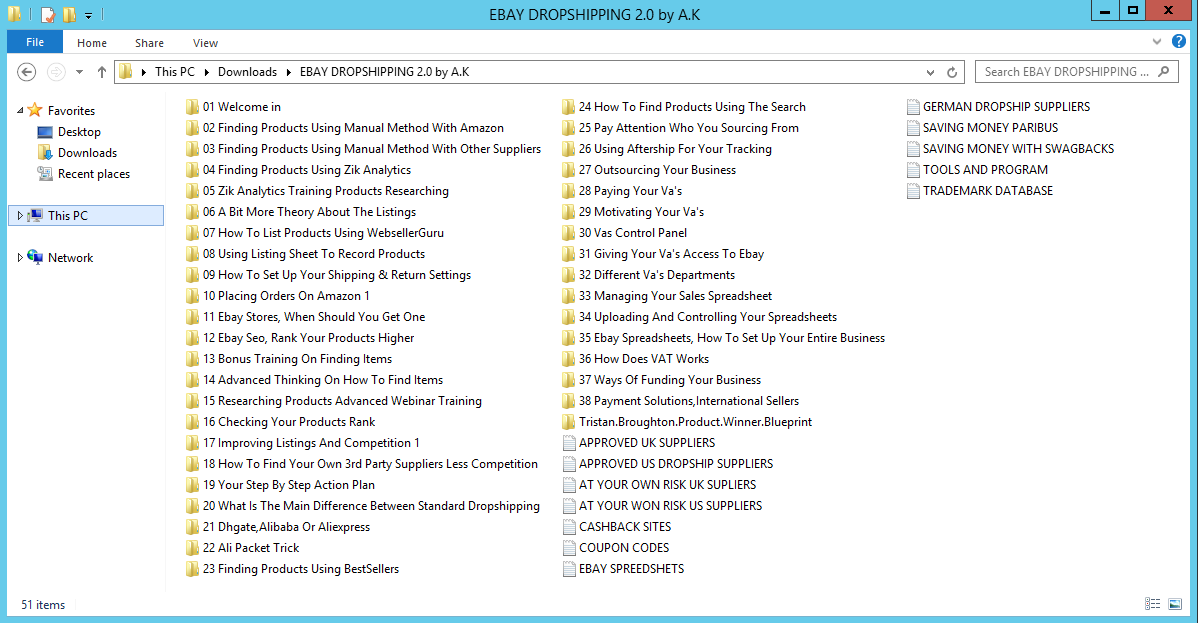Select Tristan.Broughton.Product.Winner.Blueprint folder icon

tap(568, 422)
